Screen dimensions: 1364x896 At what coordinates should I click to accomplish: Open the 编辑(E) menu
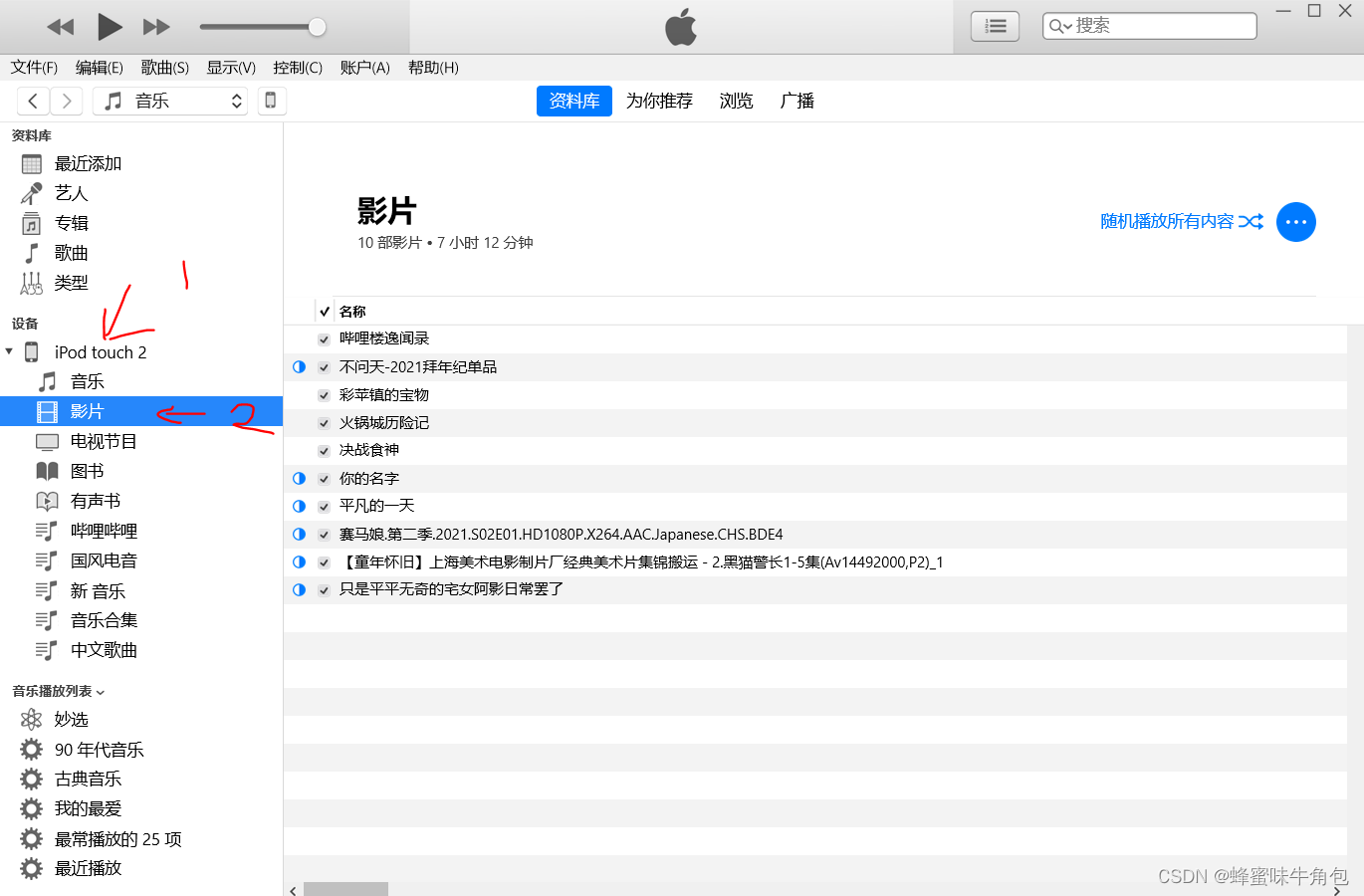pos(100,68)
